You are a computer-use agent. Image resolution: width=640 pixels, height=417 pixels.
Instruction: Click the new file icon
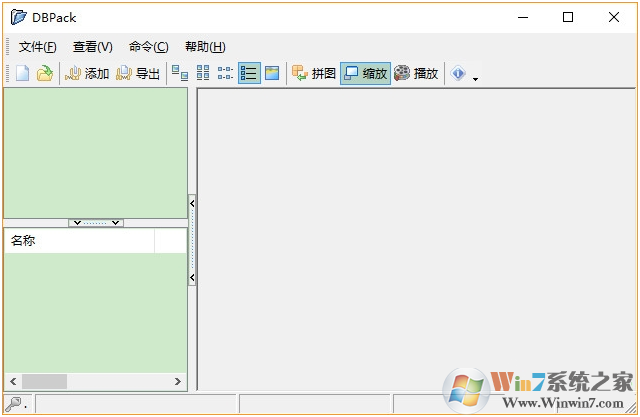click(x=22, y=73)
